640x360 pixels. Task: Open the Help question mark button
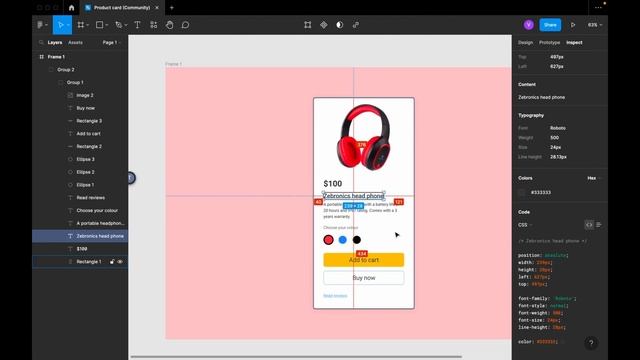pyautogui.click(x=591, y=343)
